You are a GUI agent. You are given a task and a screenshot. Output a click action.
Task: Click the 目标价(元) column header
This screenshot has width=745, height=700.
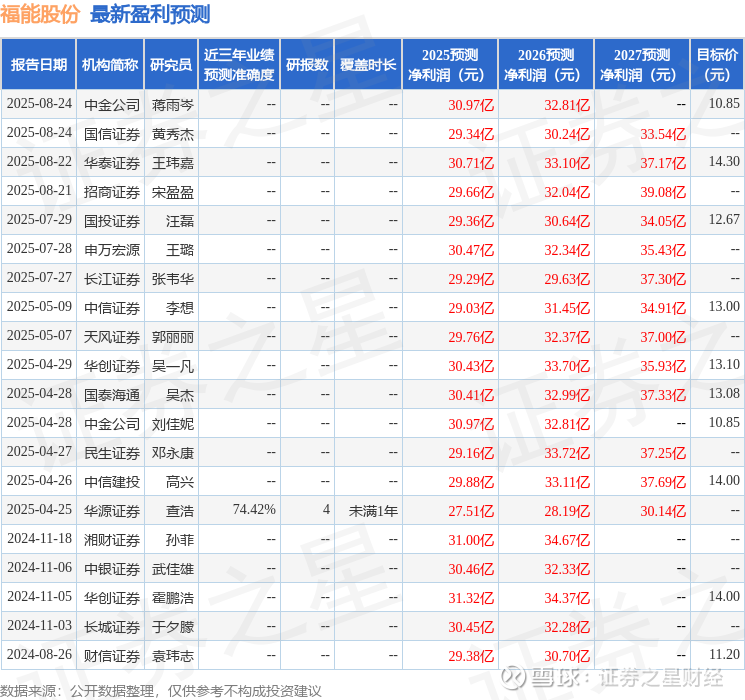[x=717, y=65]
